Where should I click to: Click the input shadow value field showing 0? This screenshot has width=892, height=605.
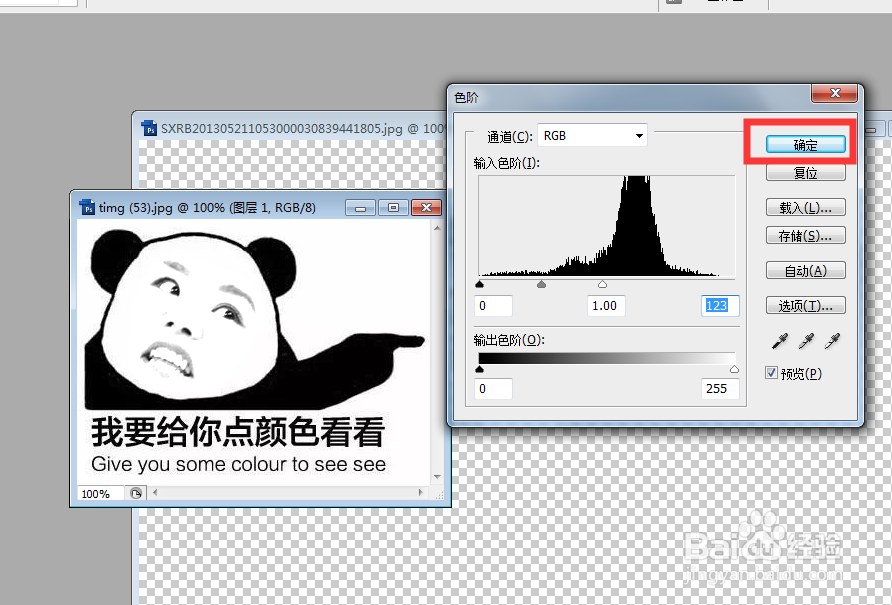tap(493, 306)
